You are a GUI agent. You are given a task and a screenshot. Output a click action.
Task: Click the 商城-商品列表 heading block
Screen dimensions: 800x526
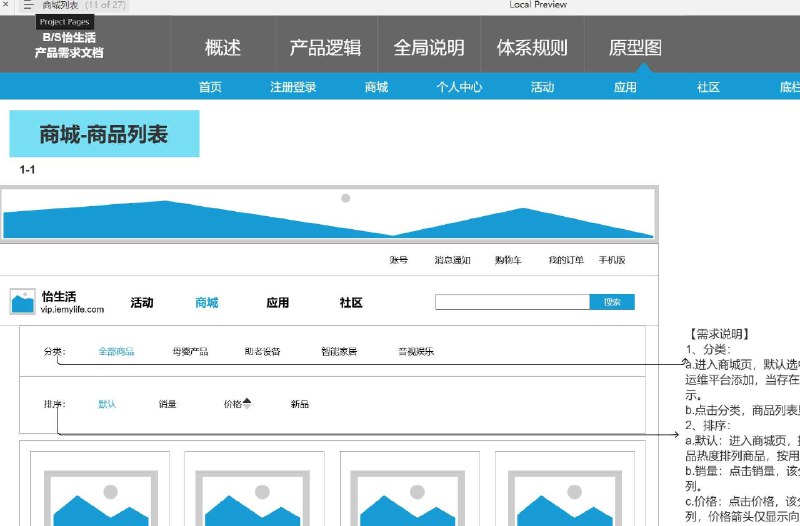(x=104, y=134)
